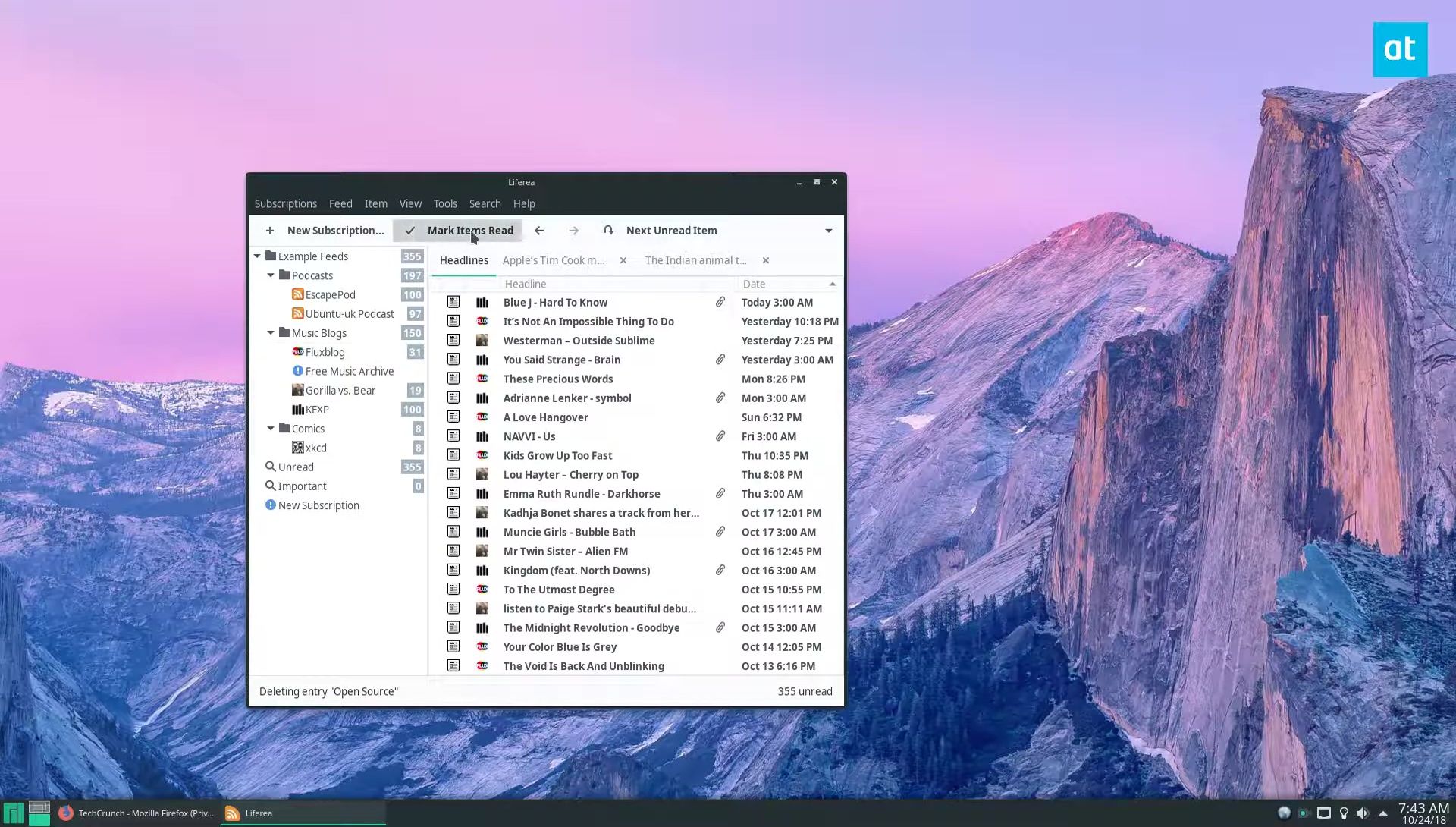The width and height of the screenshot is (1456, 827).
Task: Click the Unread search folder magnifier icon
Action: point(270,467)
